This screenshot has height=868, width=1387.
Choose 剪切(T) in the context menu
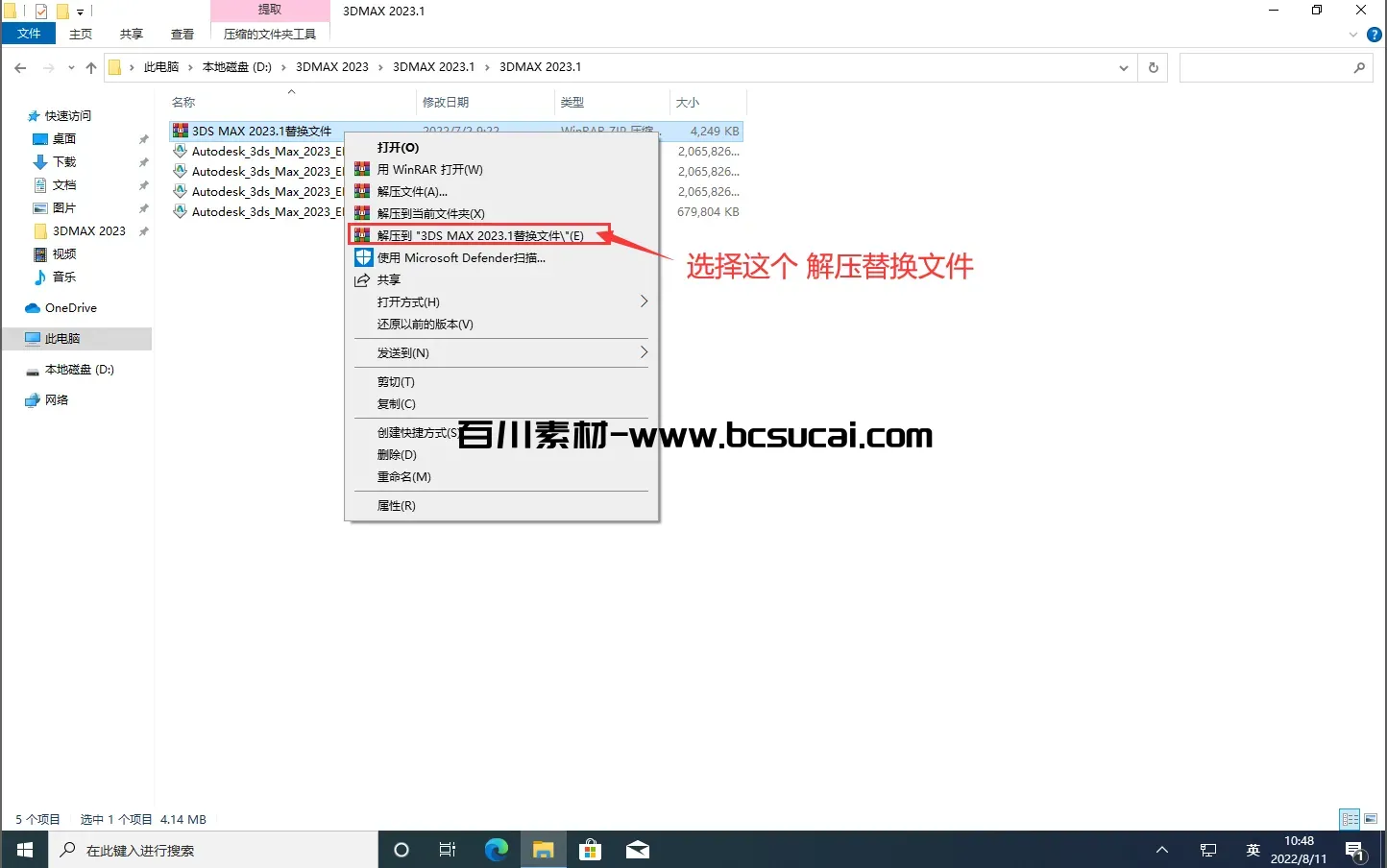coord(501,382)
